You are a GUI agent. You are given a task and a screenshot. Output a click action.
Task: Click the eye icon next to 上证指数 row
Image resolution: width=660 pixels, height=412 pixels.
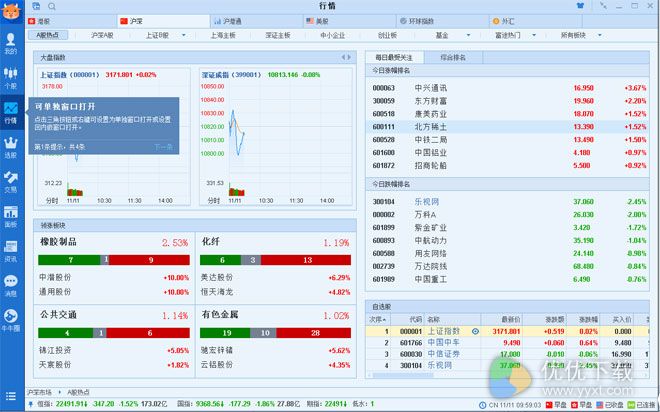tap(475, 332)
